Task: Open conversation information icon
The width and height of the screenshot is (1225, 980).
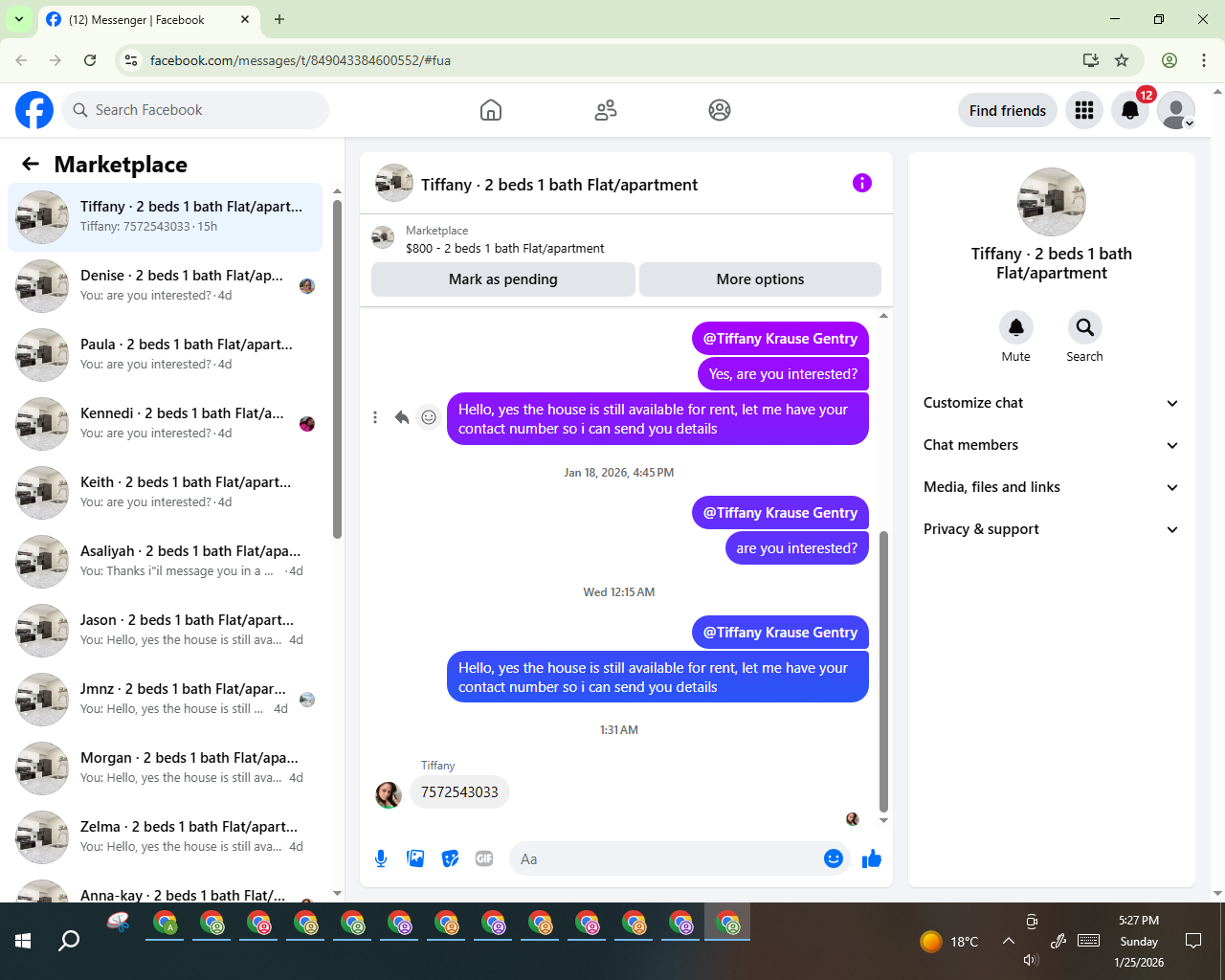Action: (862, 183)
